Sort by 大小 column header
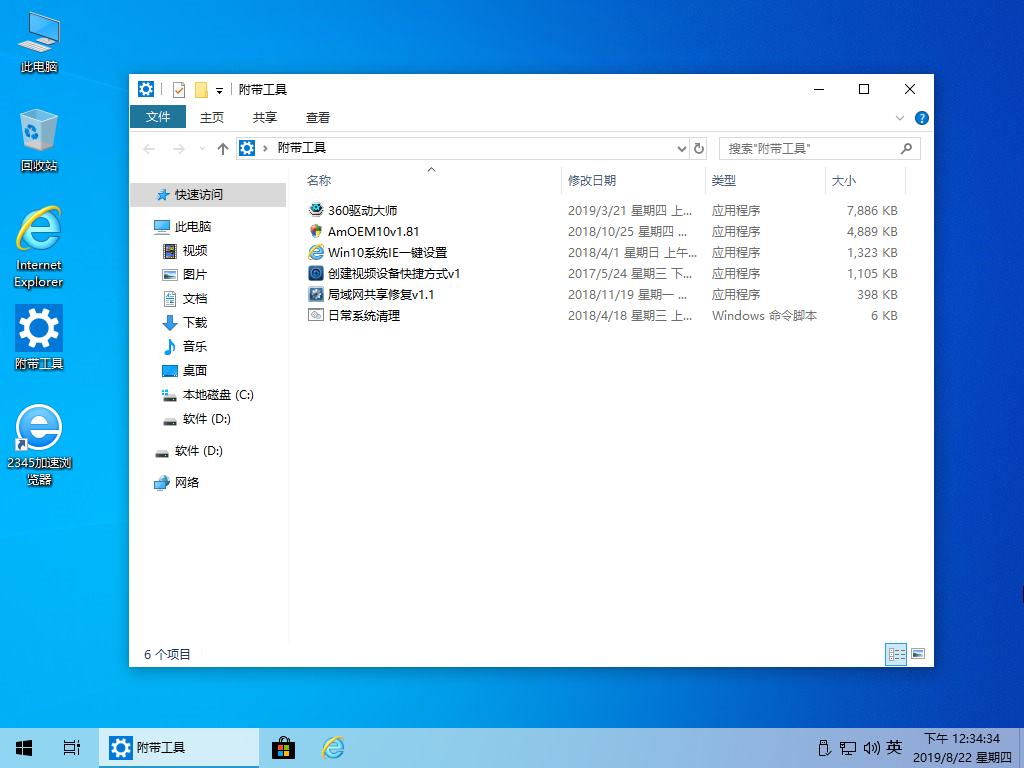The image size is (1024, 768). click(865, 180)
